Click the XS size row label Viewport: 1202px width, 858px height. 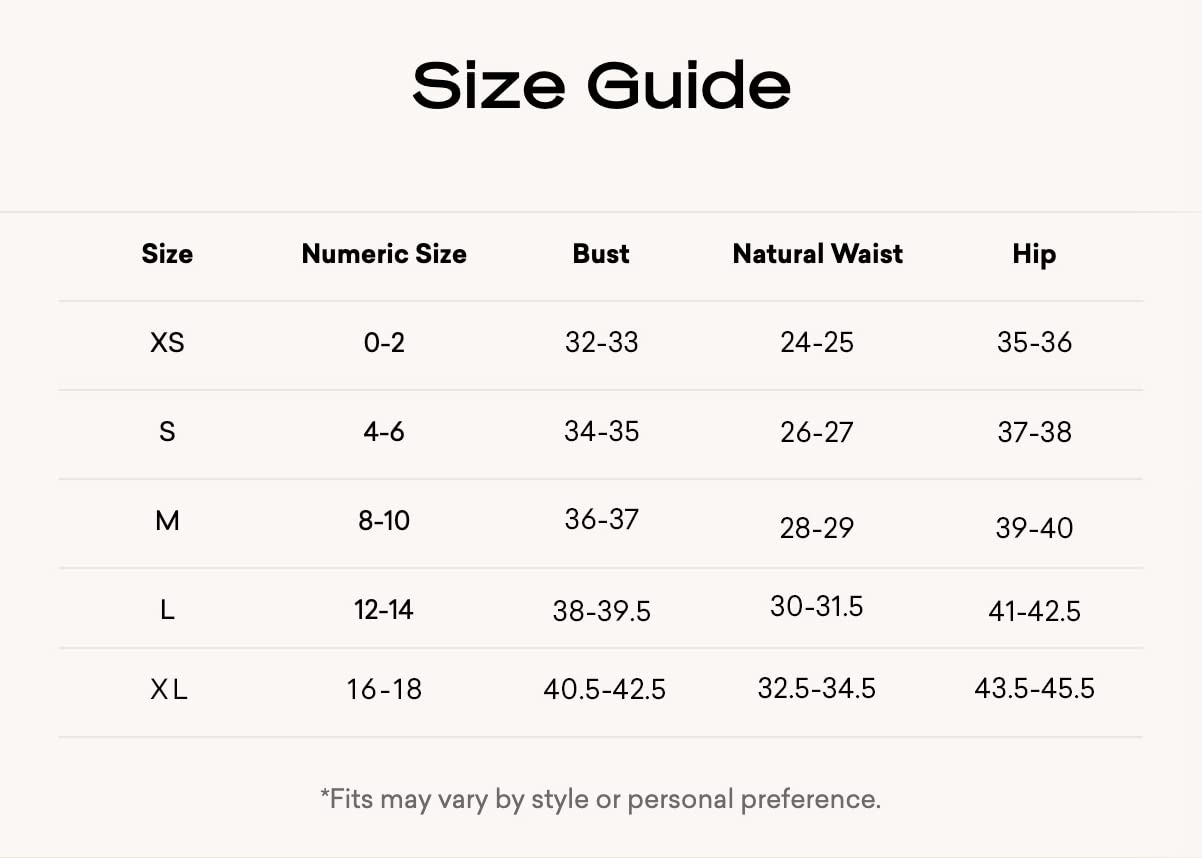click(167, 343)
